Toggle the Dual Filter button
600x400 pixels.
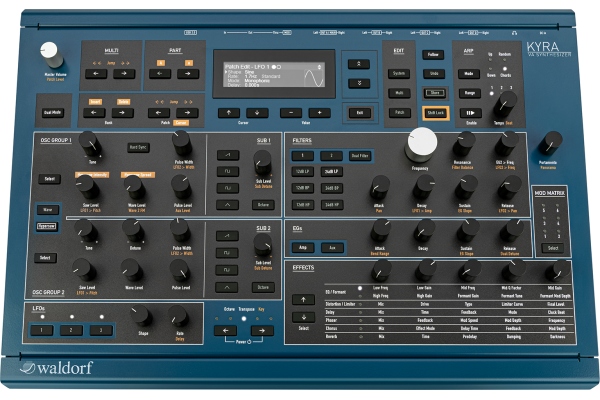tap(360, 156)
